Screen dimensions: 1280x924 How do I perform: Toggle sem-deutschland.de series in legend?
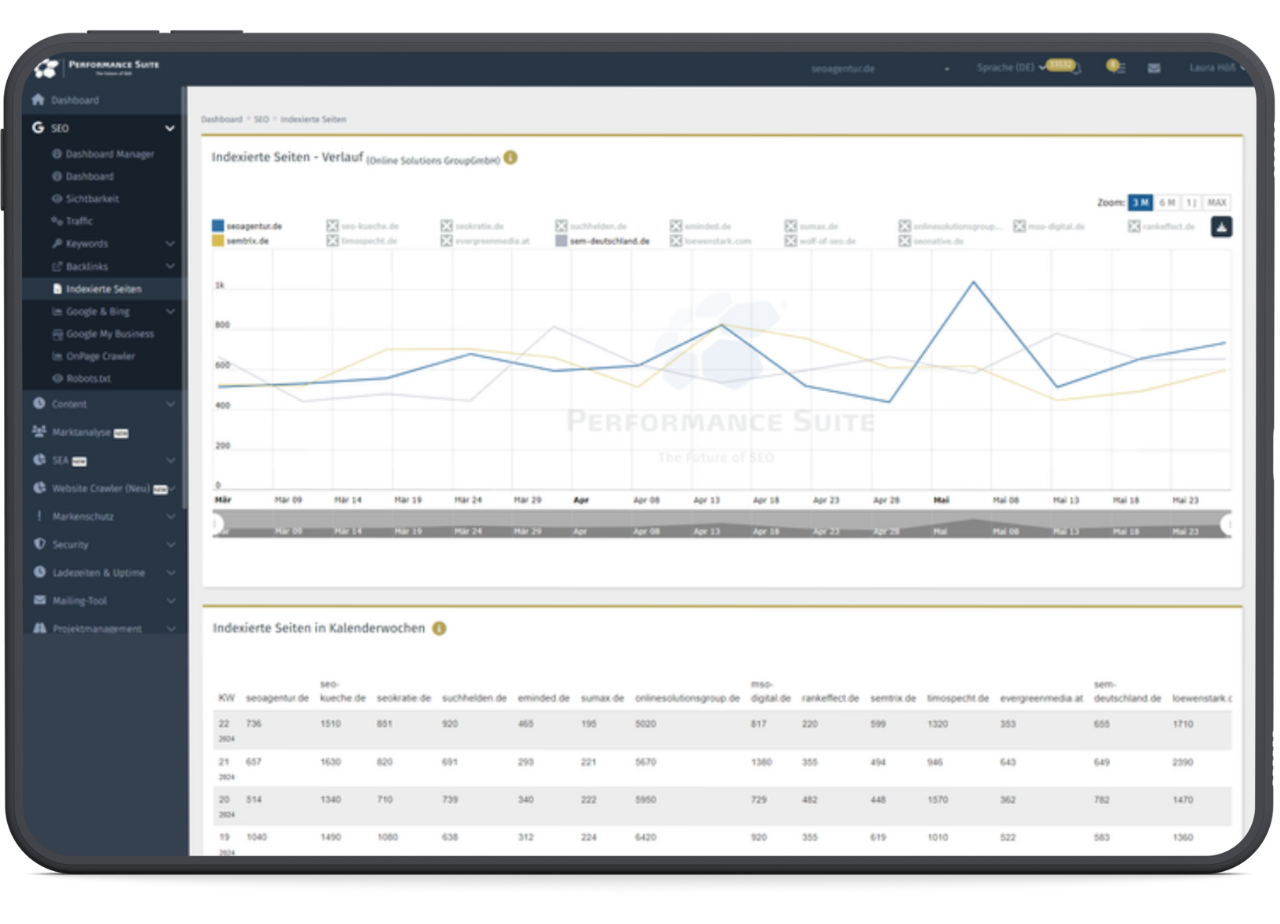603,241
